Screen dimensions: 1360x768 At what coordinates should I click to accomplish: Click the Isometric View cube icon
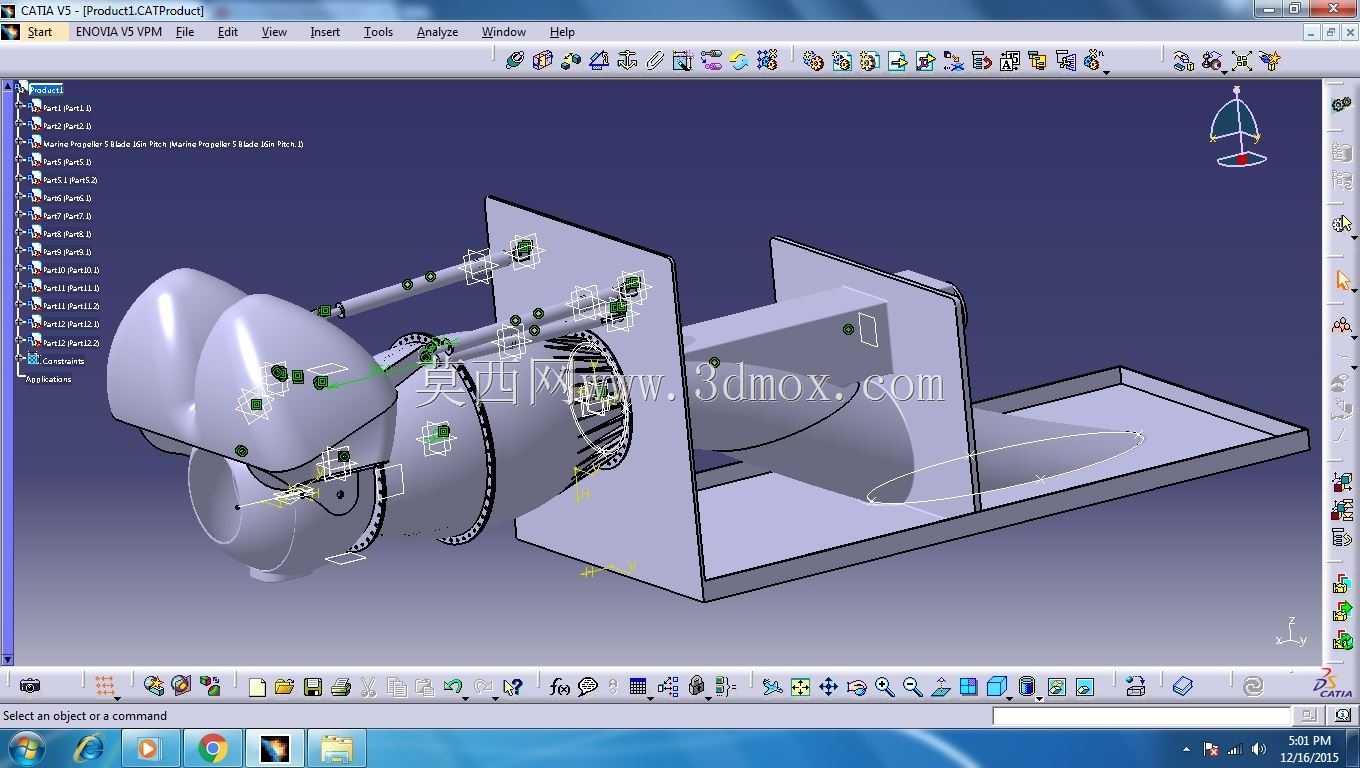(x=996, y=687)
